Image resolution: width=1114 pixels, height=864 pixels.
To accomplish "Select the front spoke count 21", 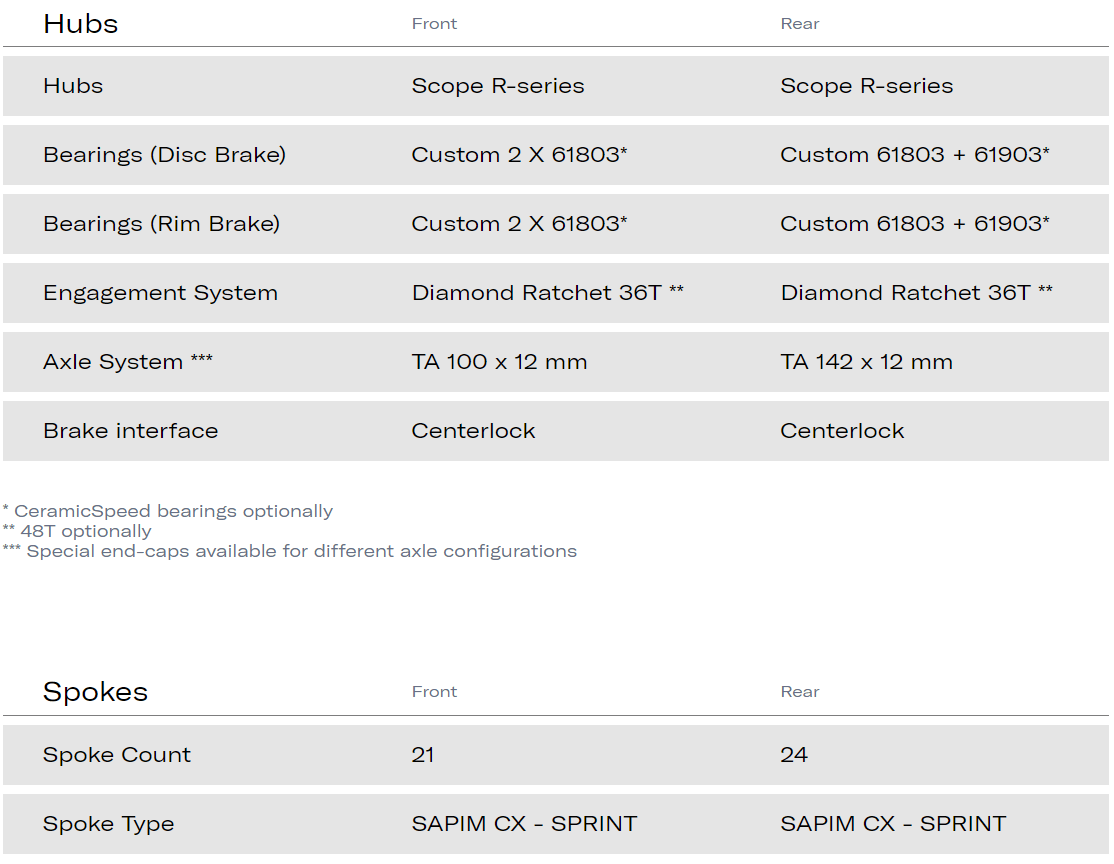I will 423,755.
